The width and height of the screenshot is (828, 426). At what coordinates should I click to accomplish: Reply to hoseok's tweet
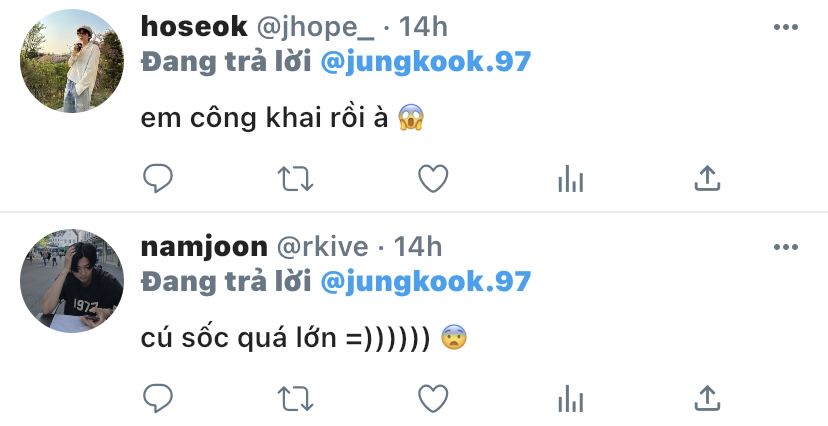click(x=157, y=179)
